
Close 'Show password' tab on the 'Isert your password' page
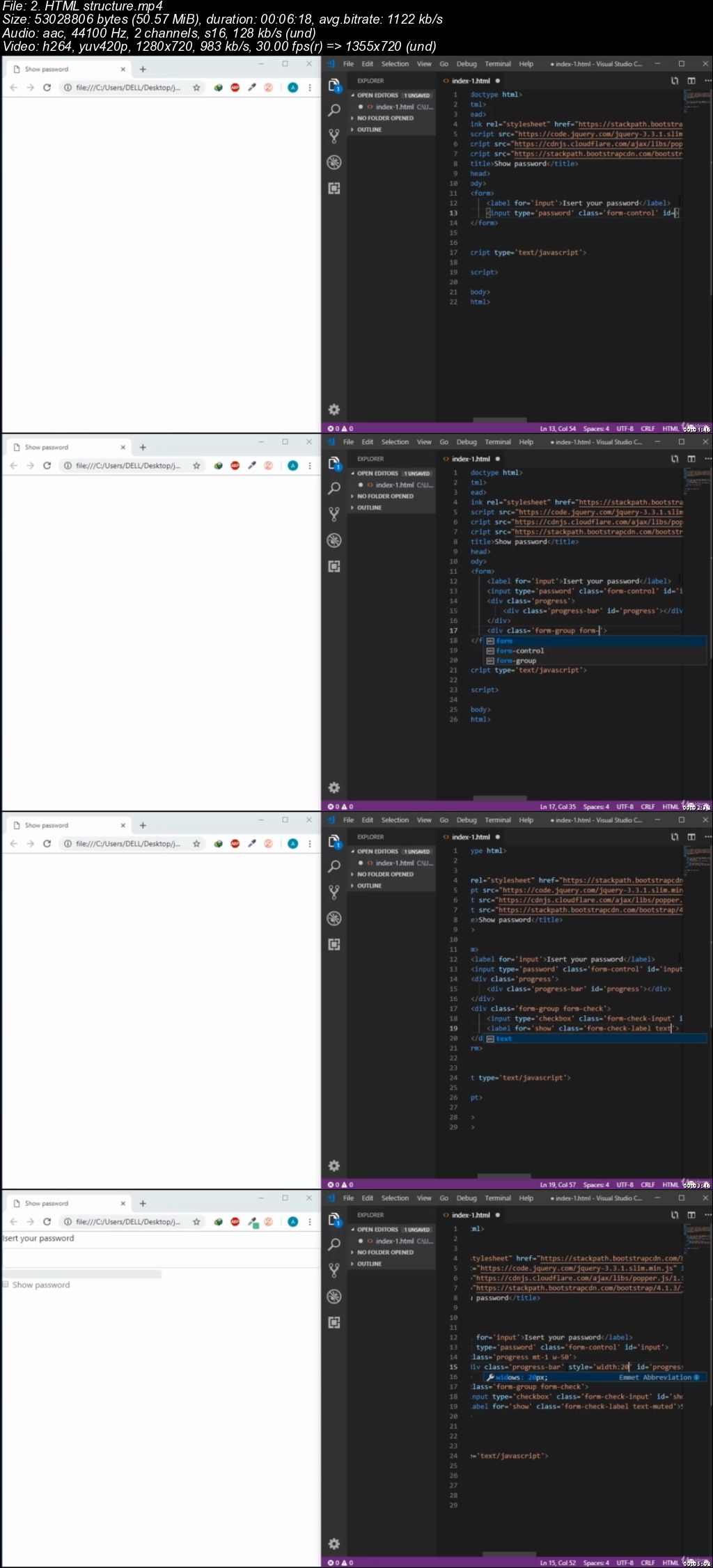(x=123, y=1203)
